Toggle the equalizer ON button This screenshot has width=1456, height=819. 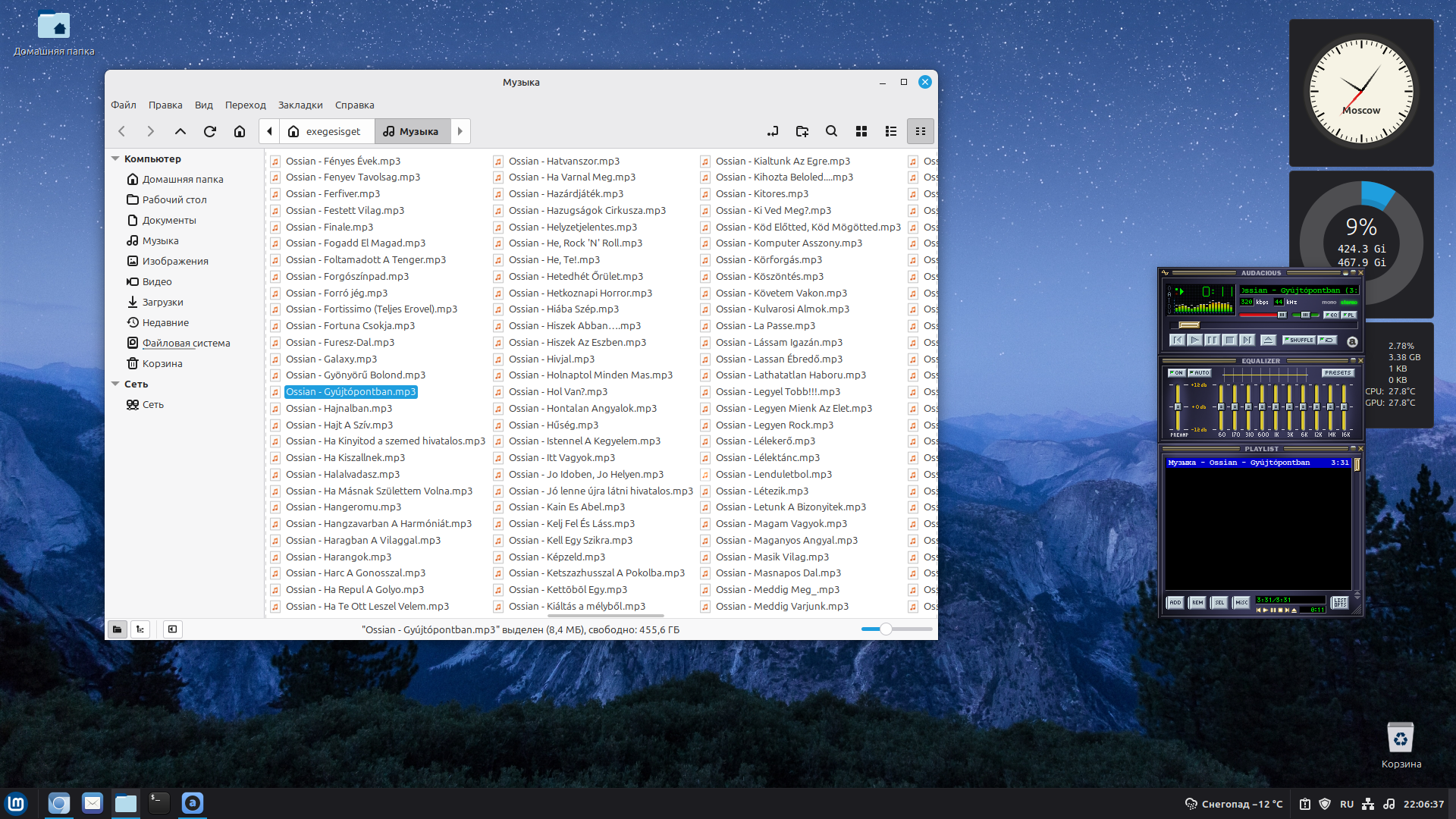[1176, 373]
